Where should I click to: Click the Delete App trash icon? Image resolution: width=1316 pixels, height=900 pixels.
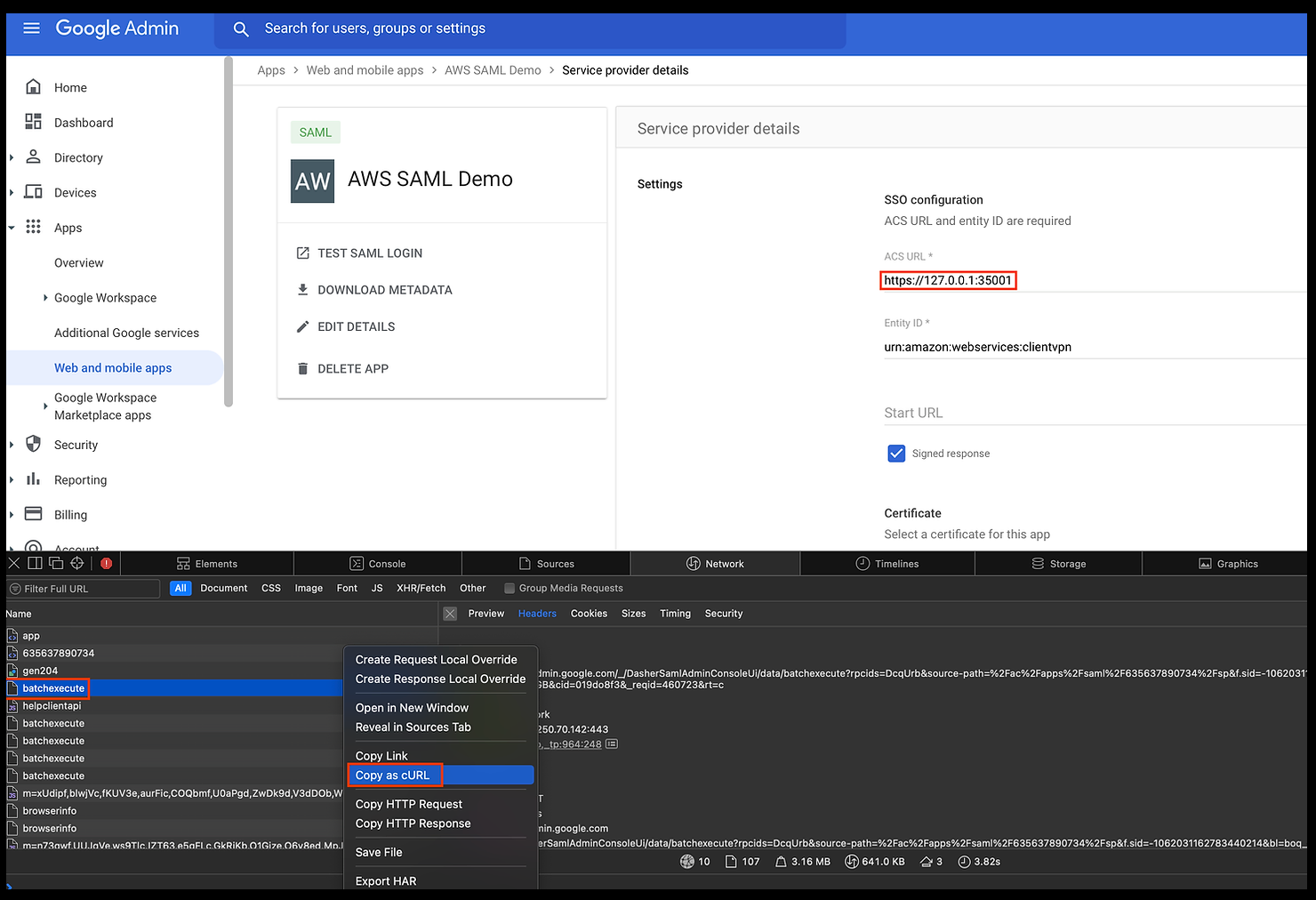(302, 368)
